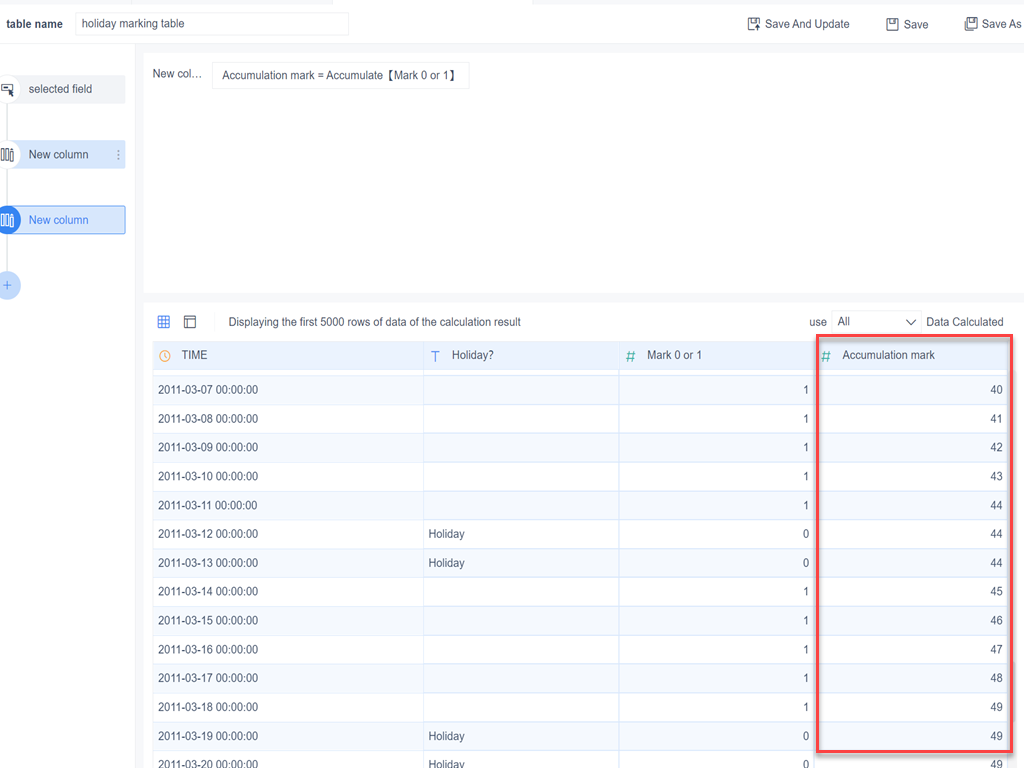Edit the Accumulation mark formula box
This screenshot has width=1024, height=768.
[340, 75]
